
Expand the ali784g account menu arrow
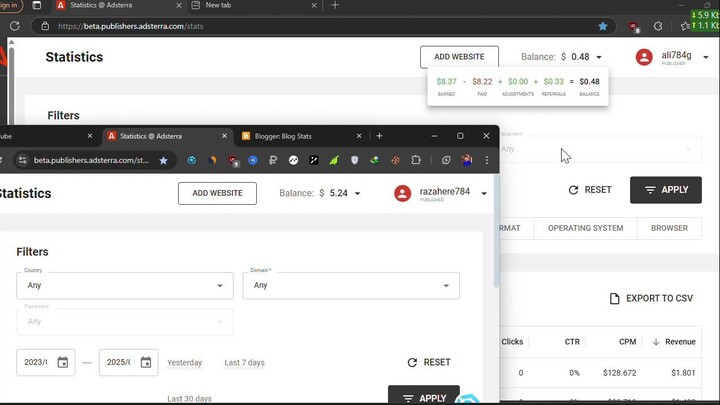[x=706, y=57]
